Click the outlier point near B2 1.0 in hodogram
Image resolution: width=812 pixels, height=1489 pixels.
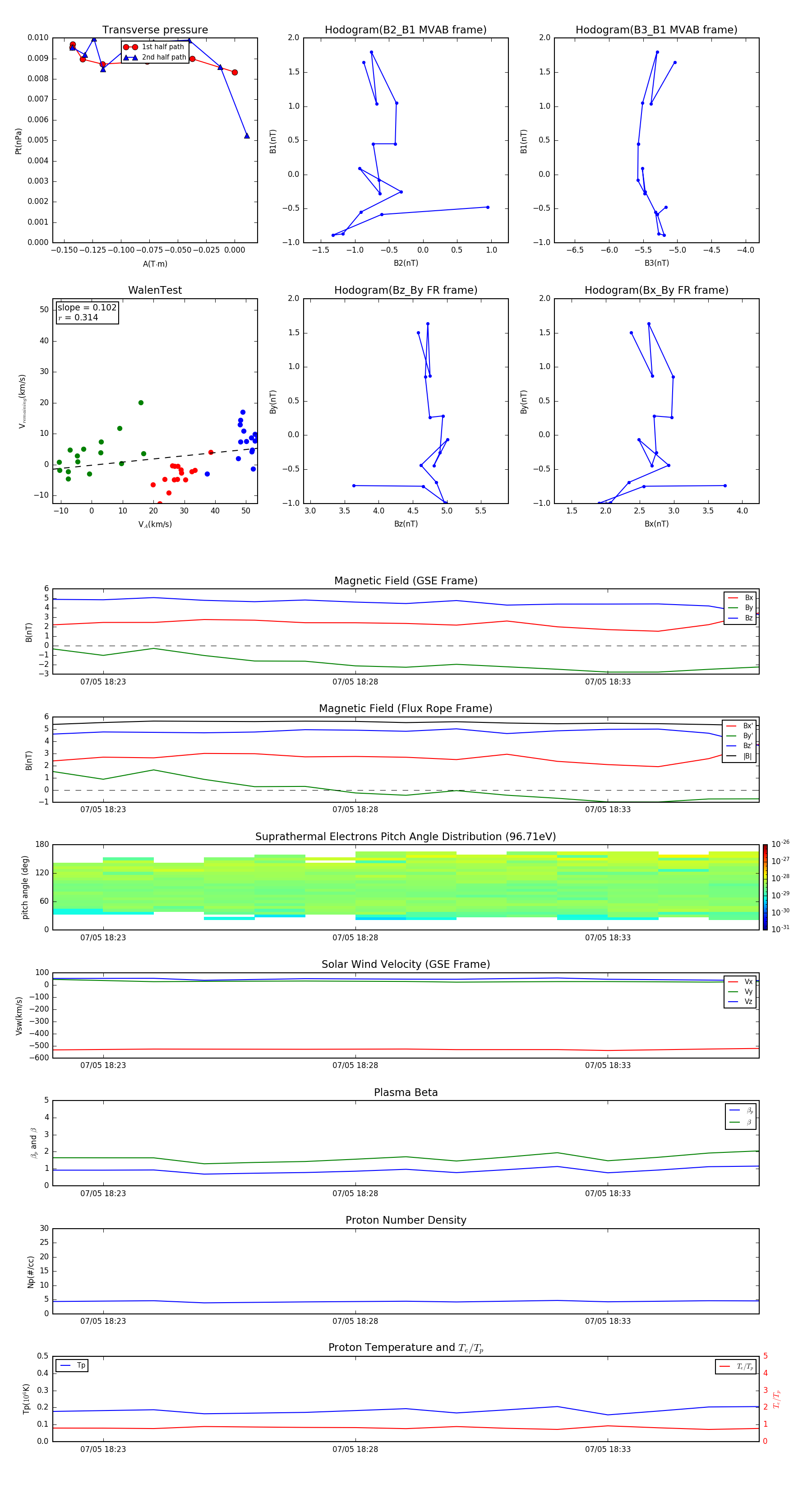(488, 207)
